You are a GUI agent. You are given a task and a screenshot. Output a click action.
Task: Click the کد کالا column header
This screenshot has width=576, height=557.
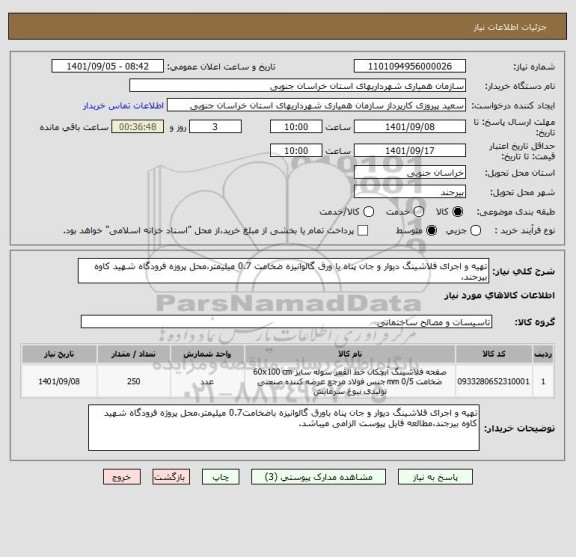point(494,354)
